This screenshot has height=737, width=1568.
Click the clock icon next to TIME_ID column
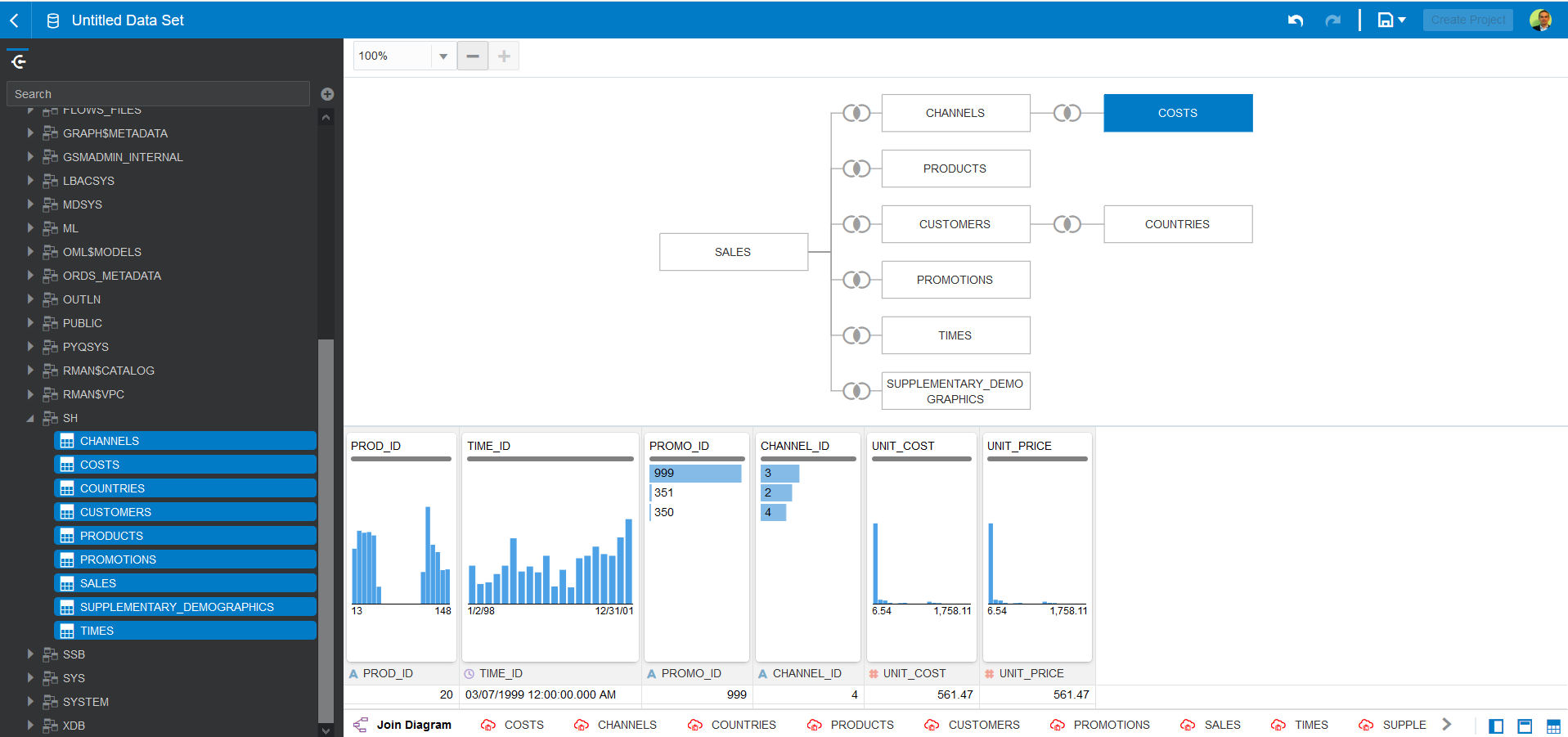pyautogui.click(x=469, y=673)
